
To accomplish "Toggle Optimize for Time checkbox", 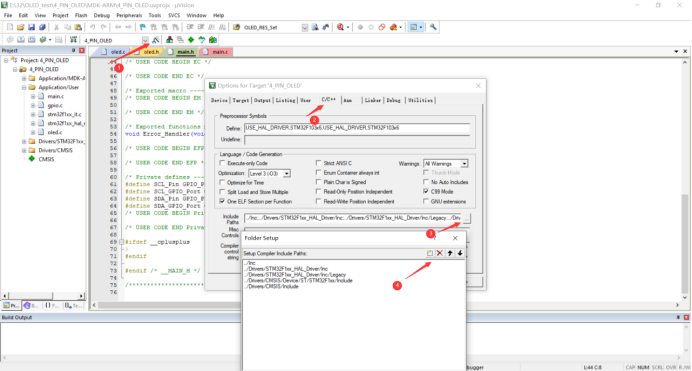I will 222,182.
